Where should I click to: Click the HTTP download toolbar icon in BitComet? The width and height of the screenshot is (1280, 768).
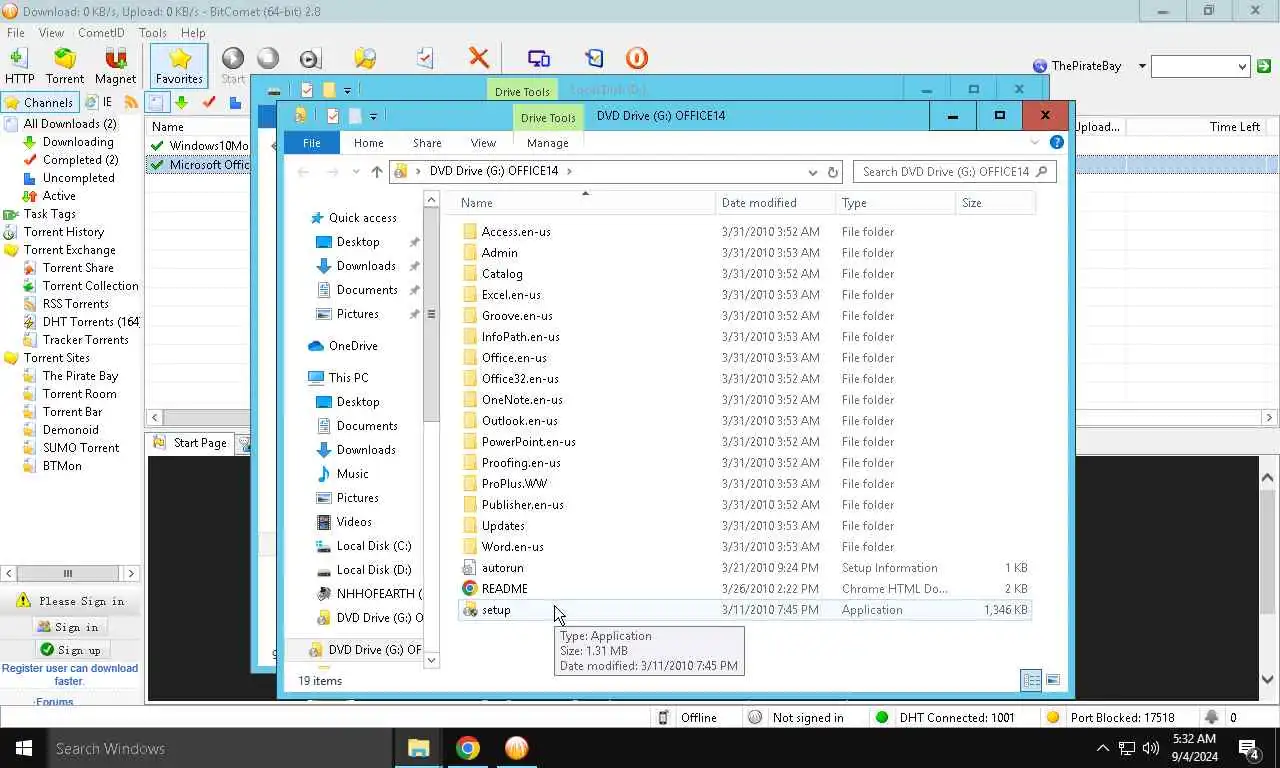click(19, 66)
